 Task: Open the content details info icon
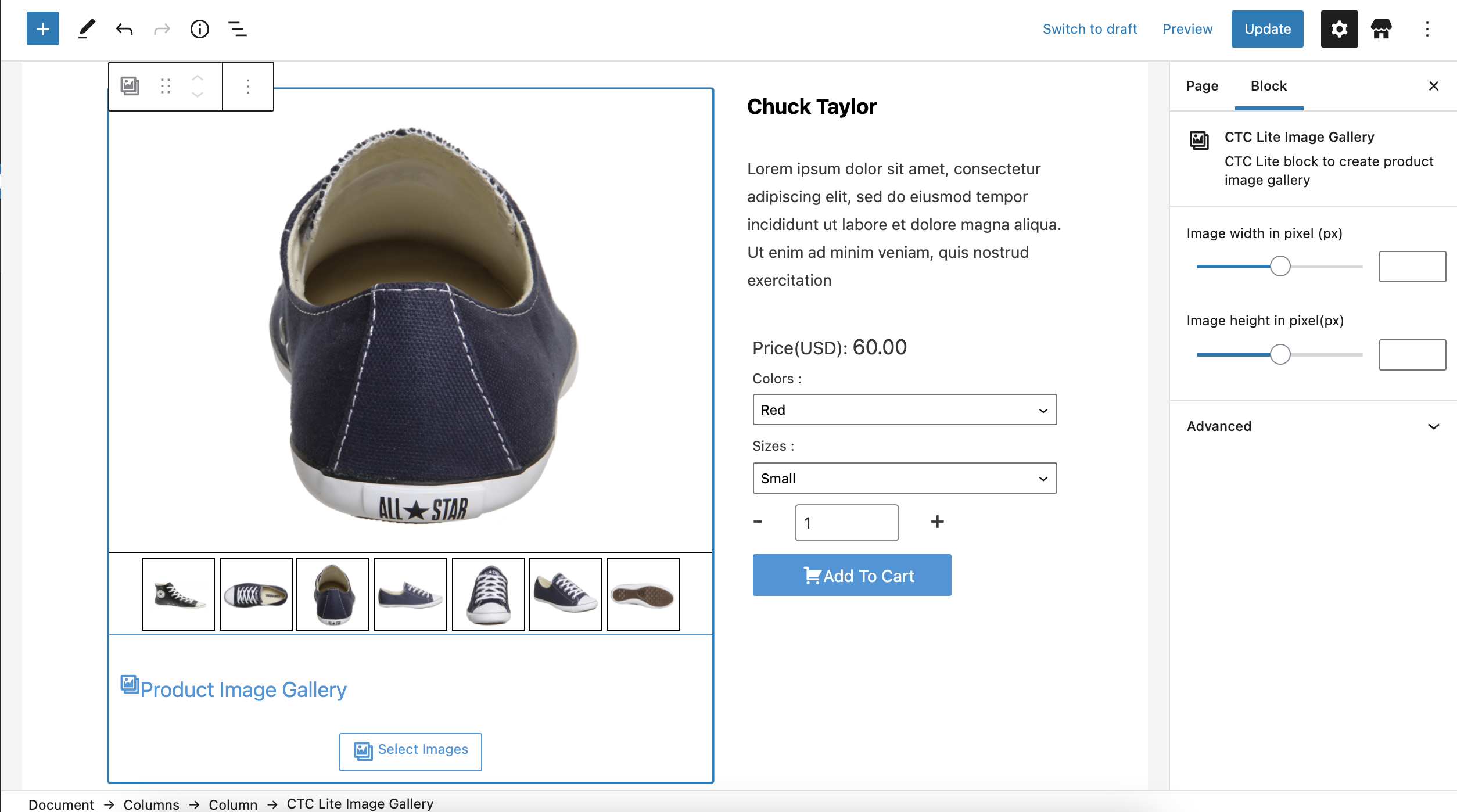coord(200,29)
